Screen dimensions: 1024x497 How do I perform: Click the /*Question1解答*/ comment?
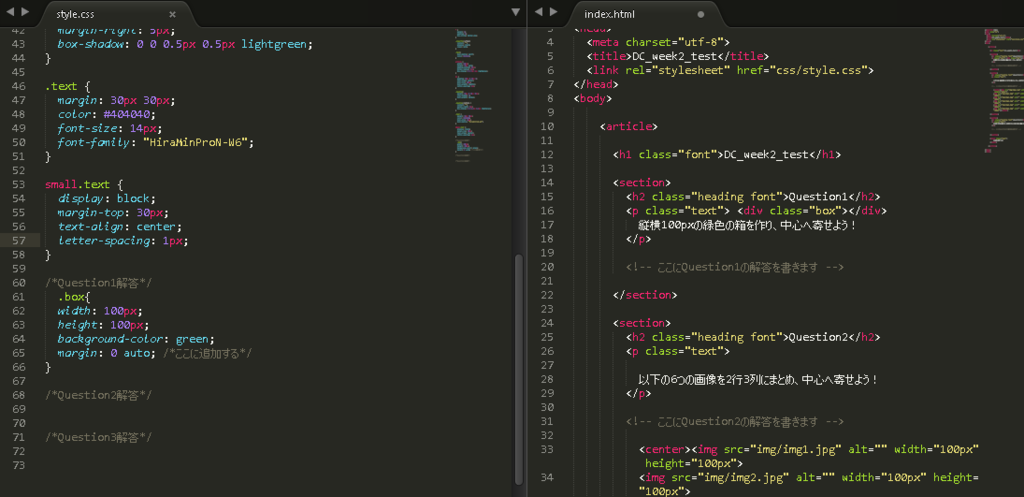pos(99,283)
